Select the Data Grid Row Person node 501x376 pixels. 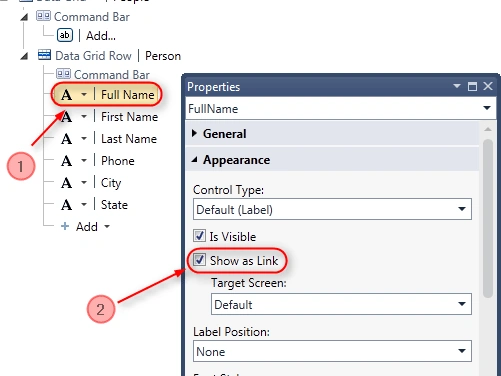click(x=109, y=56)
